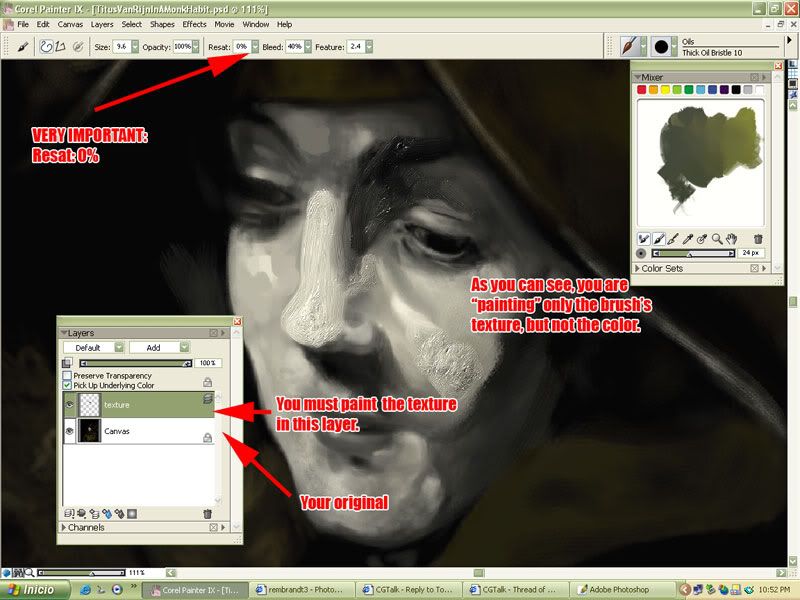Clear the Mixer pad with trash icon
Viewport: 800px width, 600px height.
pyautogui.click(x=758, y=239)
